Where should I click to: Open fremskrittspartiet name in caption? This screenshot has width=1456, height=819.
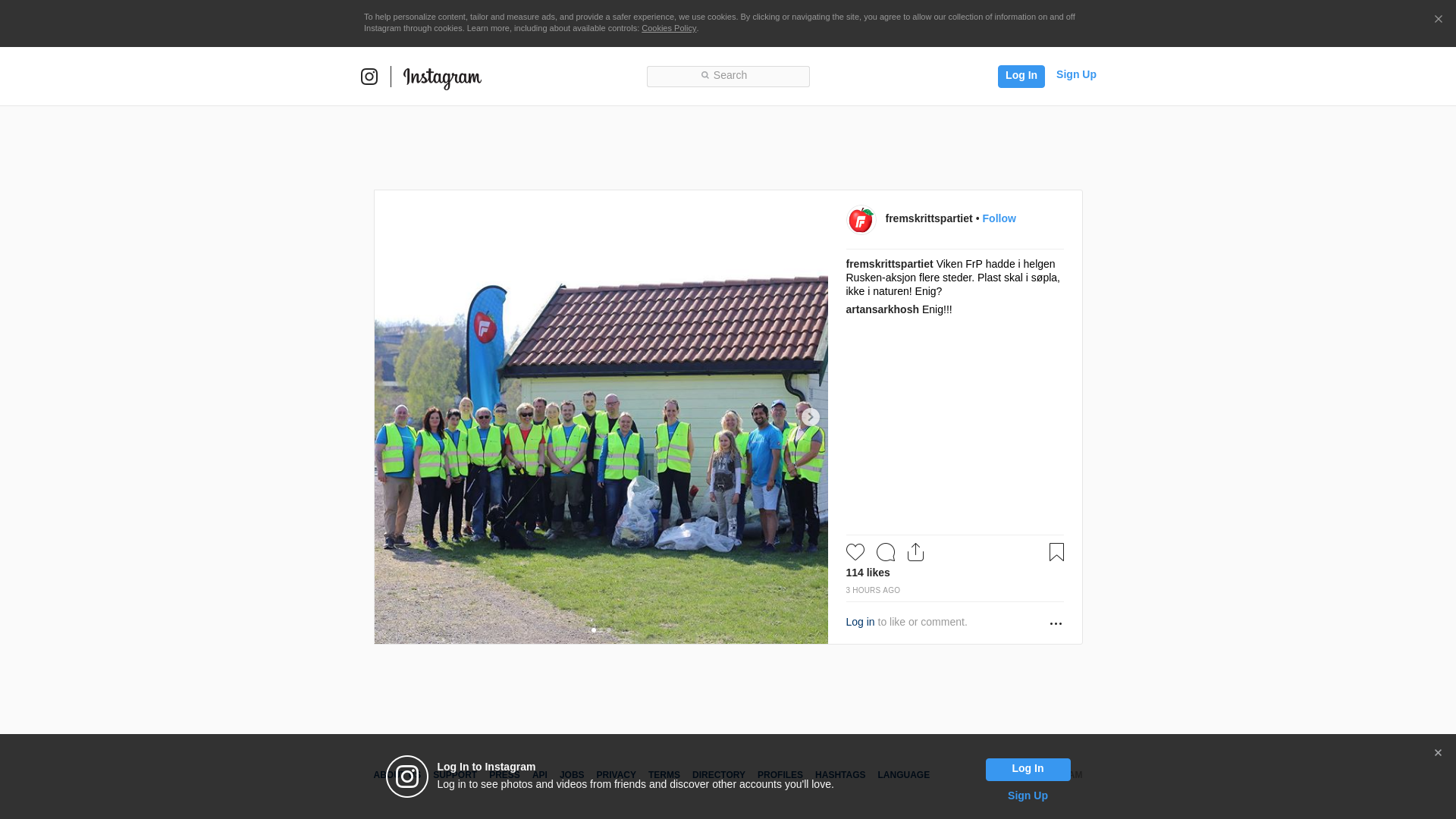coord(890,264)
